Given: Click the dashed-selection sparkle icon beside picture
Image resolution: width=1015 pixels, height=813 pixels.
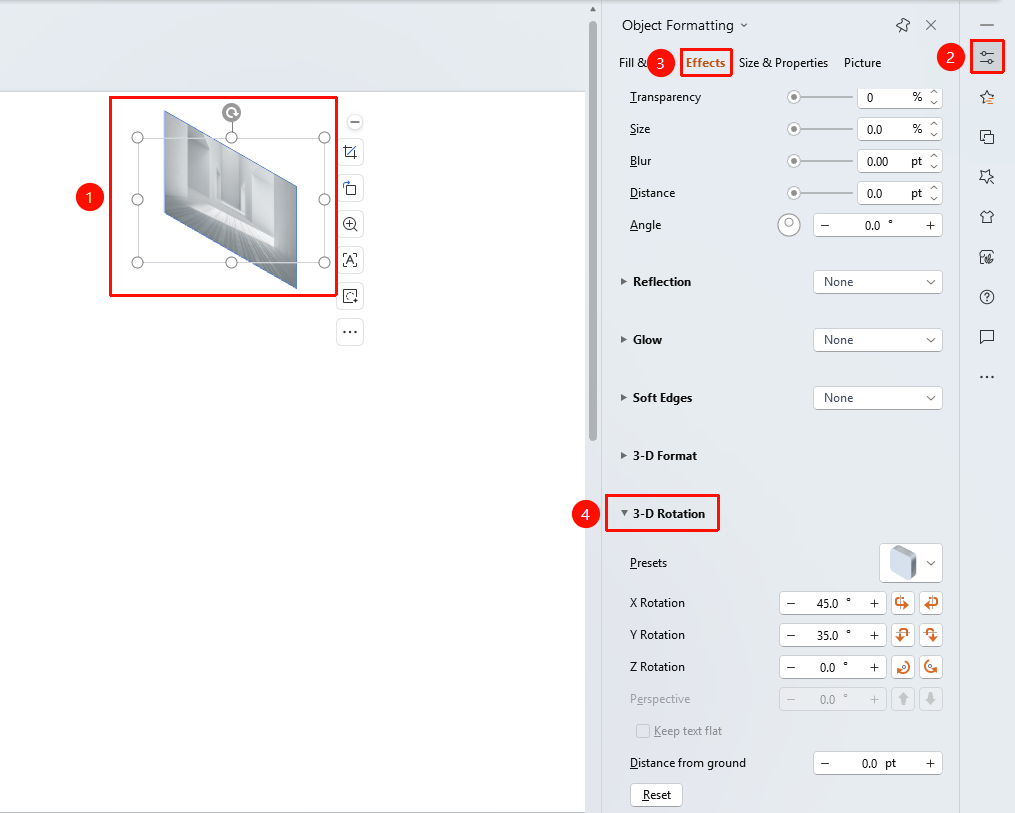Looking at the screenshot, I should [x=350, y=296].
